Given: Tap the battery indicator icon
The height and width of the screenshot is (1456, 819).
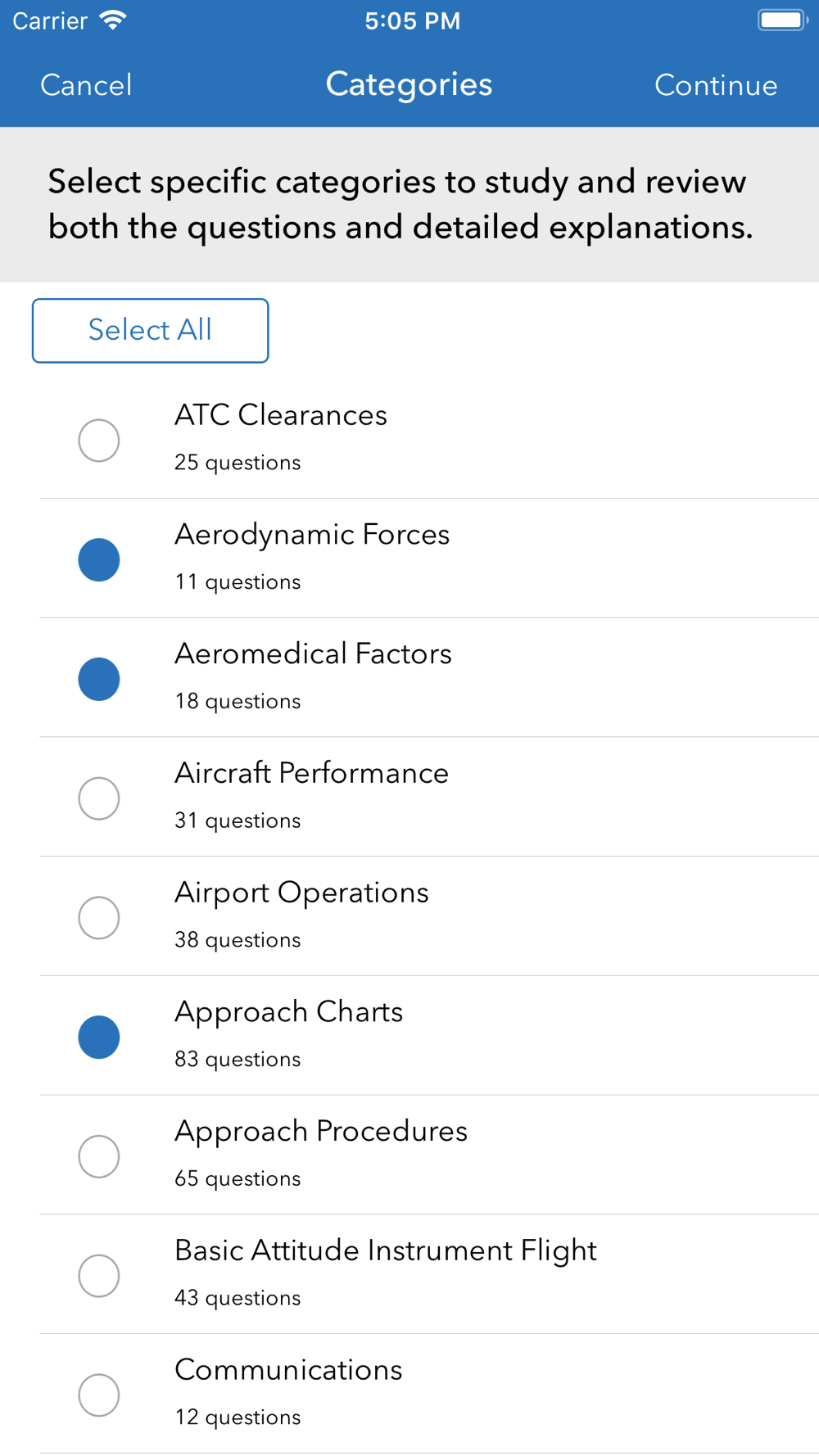Looking at the screenshot, I should (x=782, y=20).
